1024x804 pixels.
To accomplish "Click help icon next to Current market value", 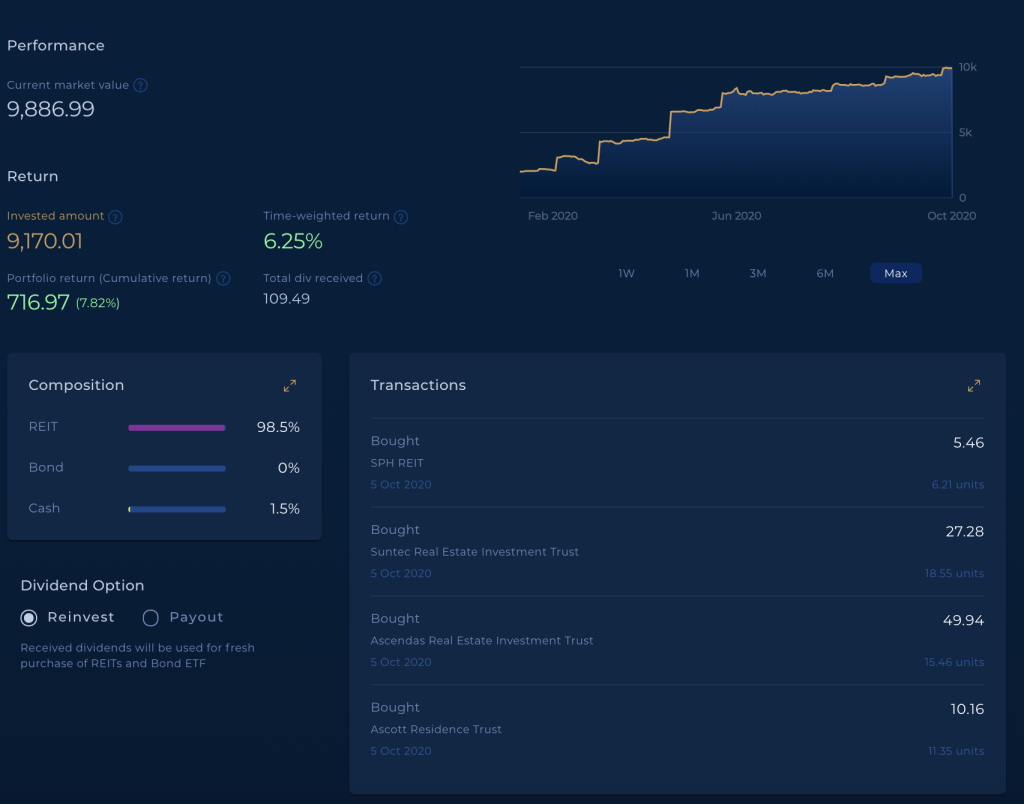I will click(x=141, y=86).
